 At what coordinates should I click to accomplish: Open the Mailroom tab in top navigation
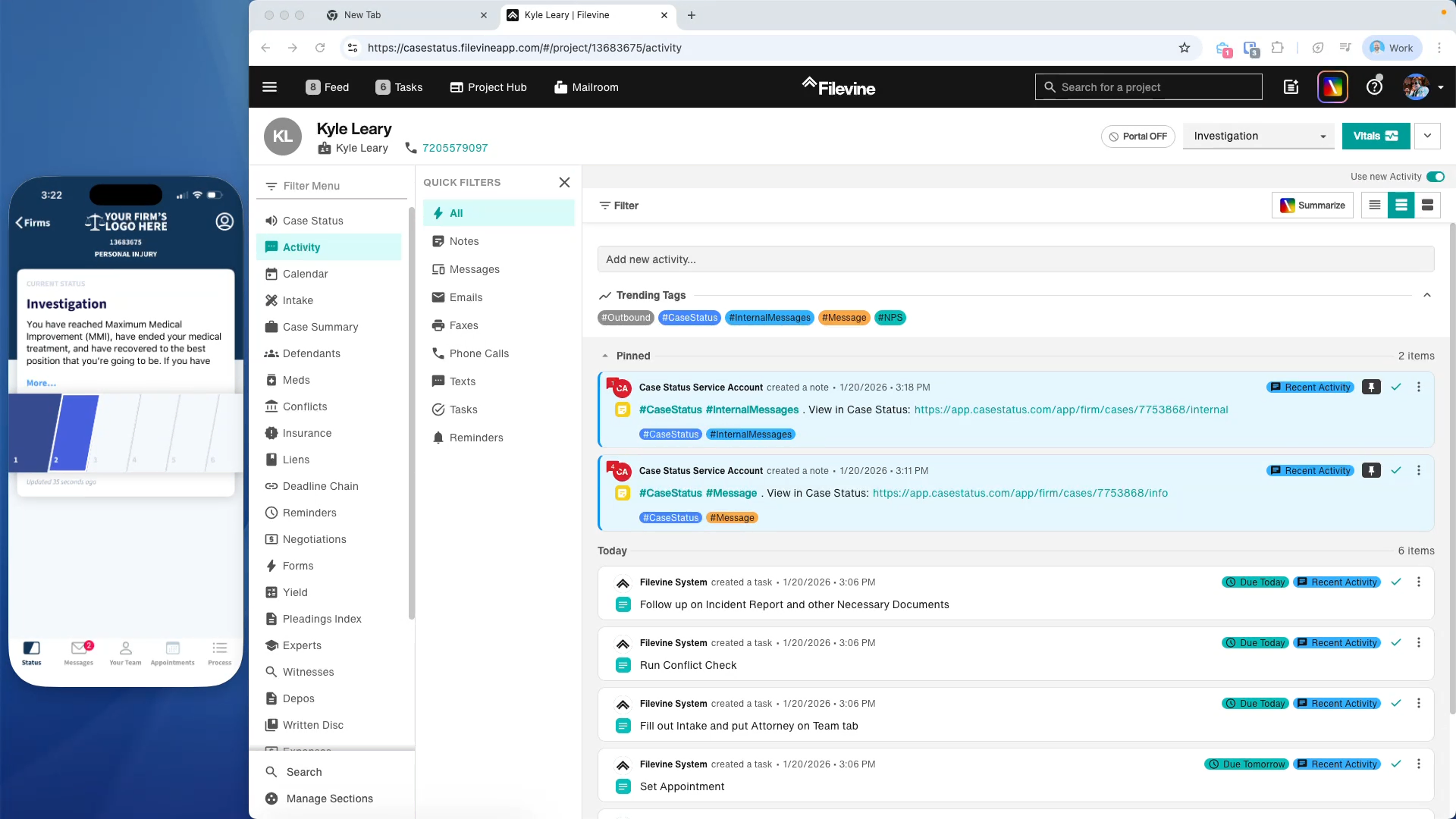(x=586, y=87)
